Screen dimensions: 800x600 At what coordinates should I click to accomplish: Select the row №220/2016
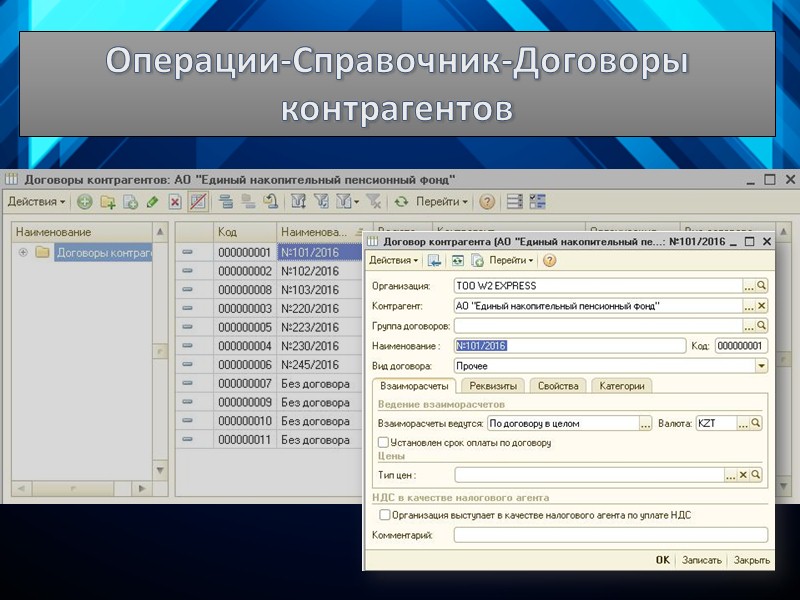point(269,309)
